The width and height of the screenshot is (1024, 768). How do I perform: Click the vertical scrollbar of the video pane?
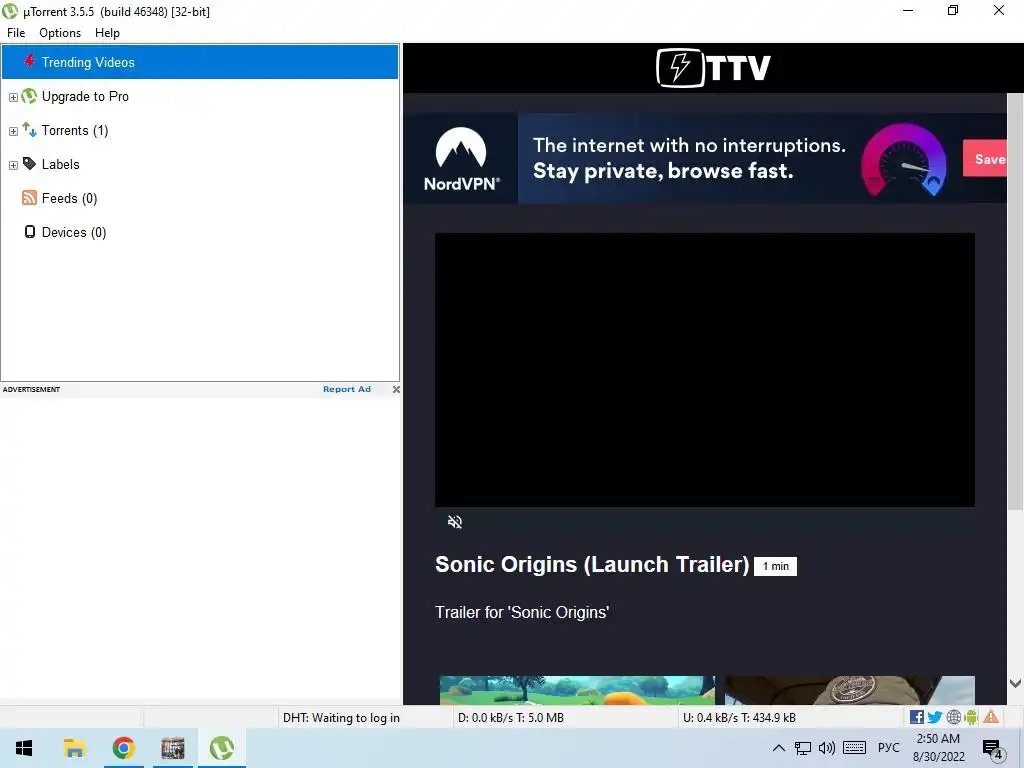pos(1015,302)
